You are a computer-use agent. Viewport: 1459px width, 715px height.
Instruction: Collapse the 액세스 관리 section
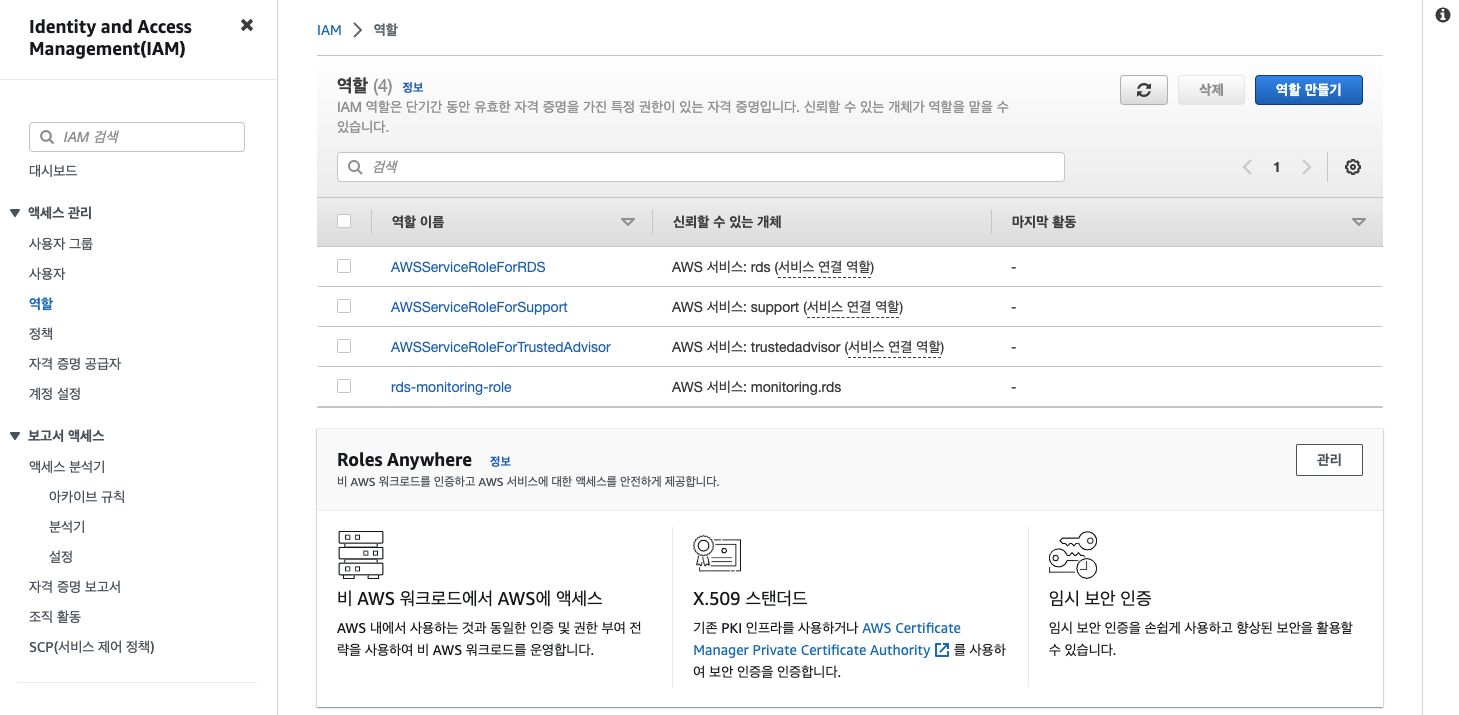pos(14,213)
